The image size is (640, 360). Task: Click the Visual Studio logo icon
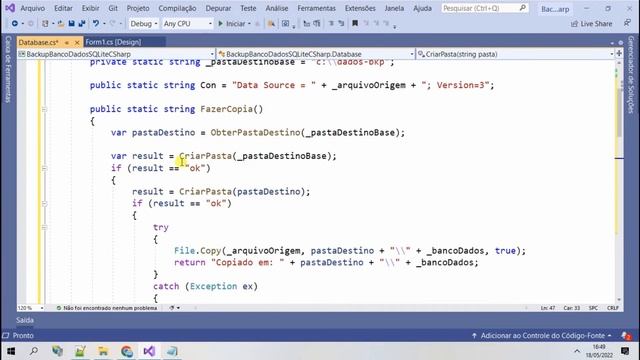[x=10, y=8]
